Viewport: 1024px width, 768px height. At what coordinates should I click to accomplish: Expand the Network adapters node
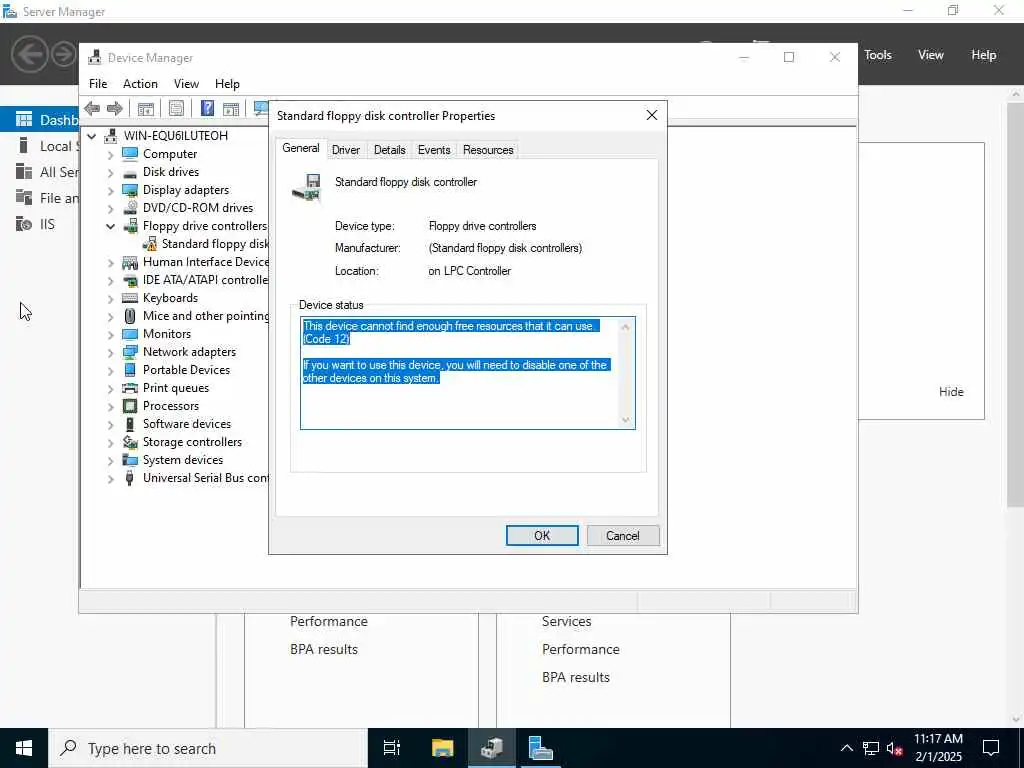pos(110,353)
